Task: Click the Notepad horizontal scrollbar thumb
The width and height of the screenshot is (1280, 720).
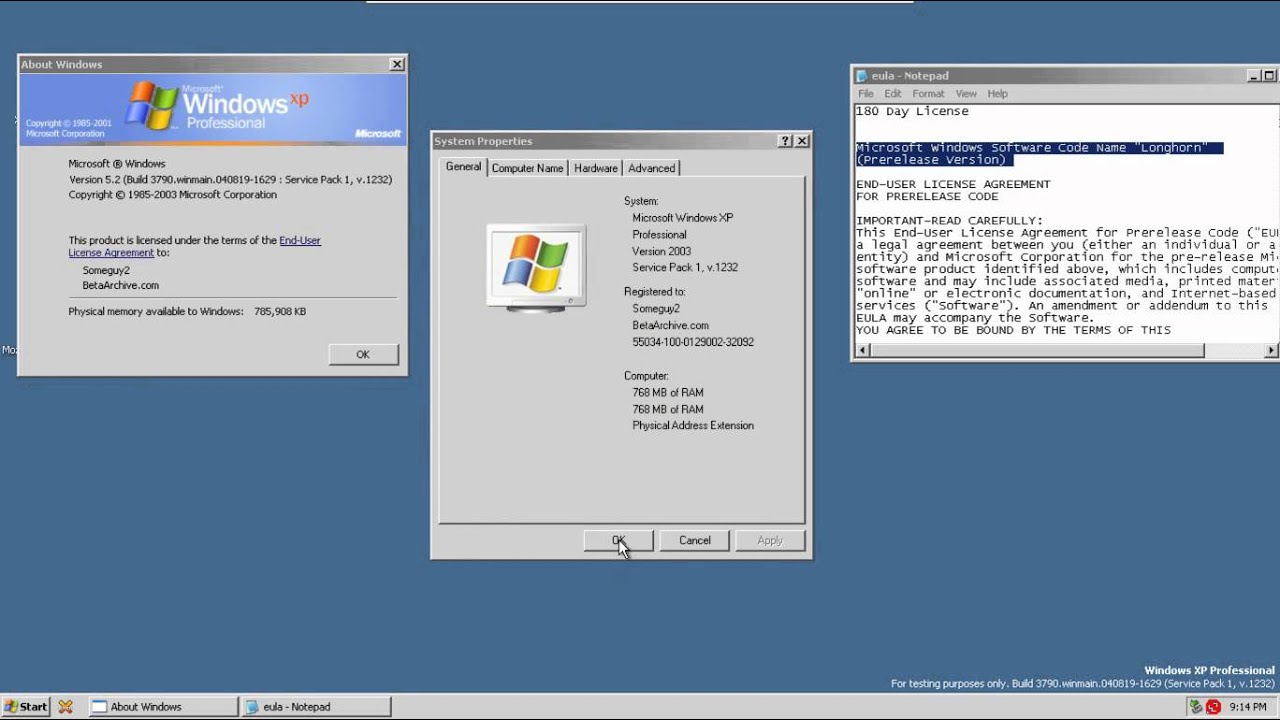Action: [1037, 351]
